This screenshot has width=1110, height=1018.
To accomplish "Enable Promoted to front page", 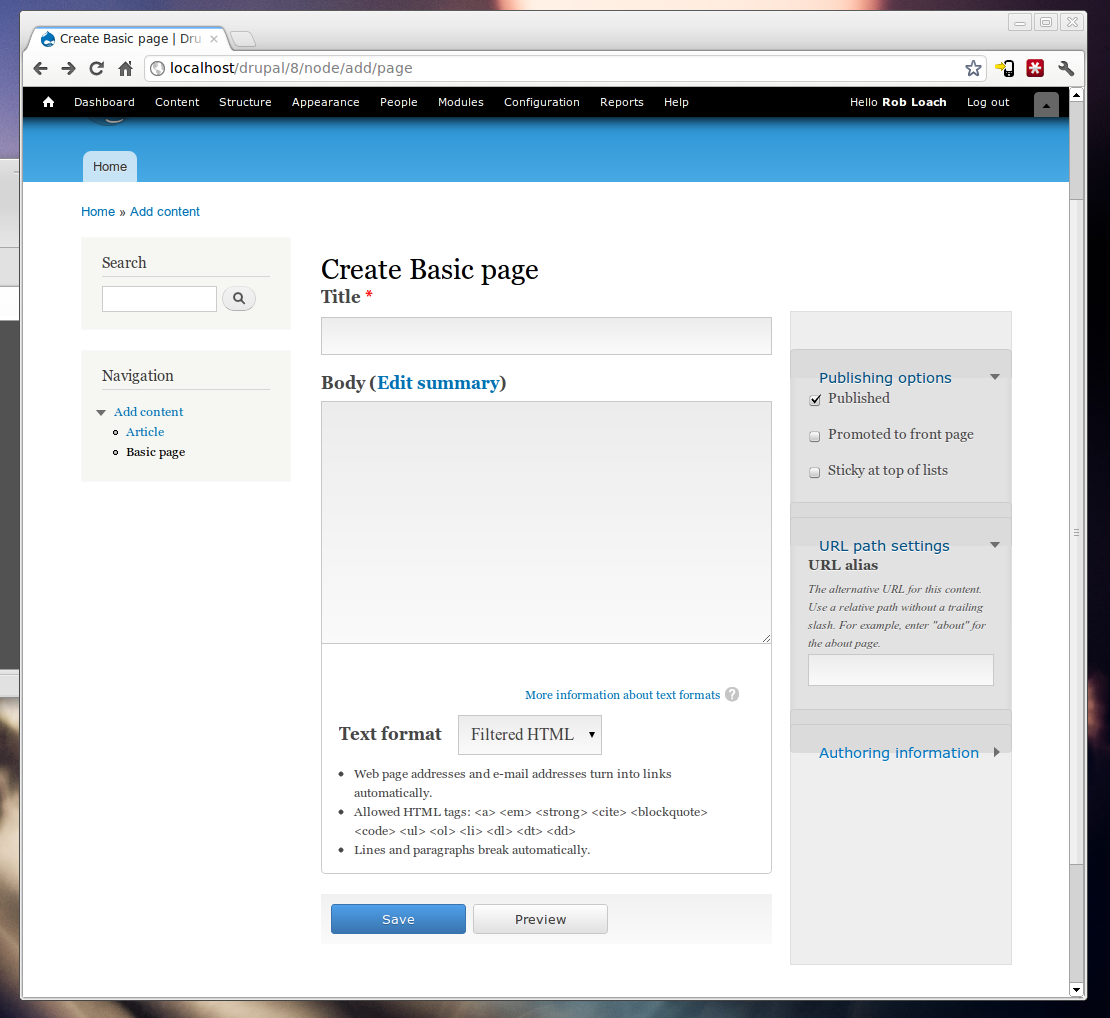I will 815,436.
